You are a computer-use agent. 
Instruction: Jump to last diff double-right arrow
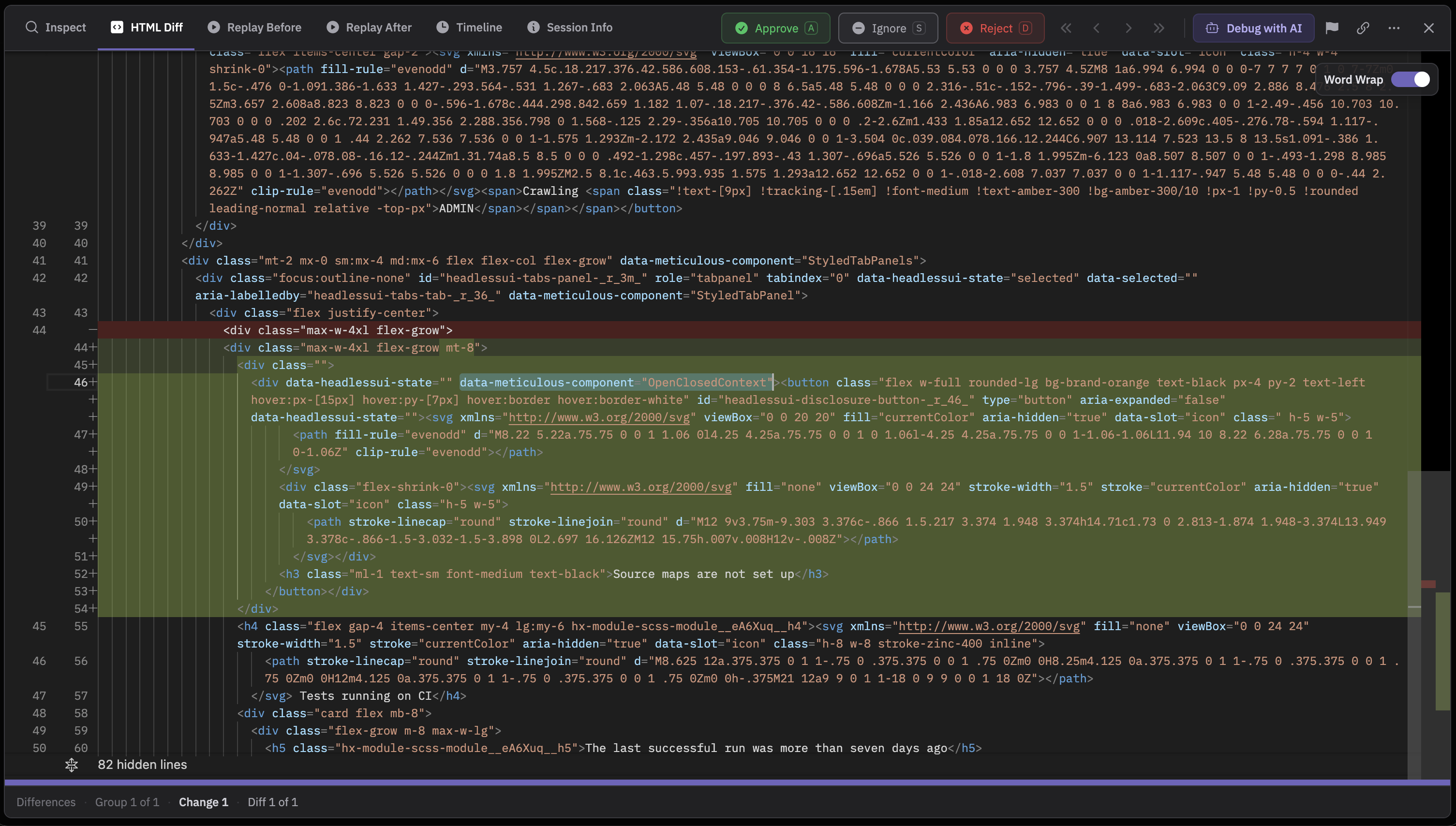pos(1159,29)
